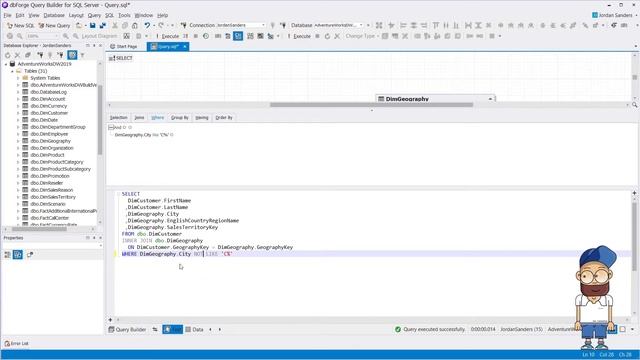Select the dbo.DimSalesTerritory table
Viewport: 640px width, 360px height.
coord(53,197)
